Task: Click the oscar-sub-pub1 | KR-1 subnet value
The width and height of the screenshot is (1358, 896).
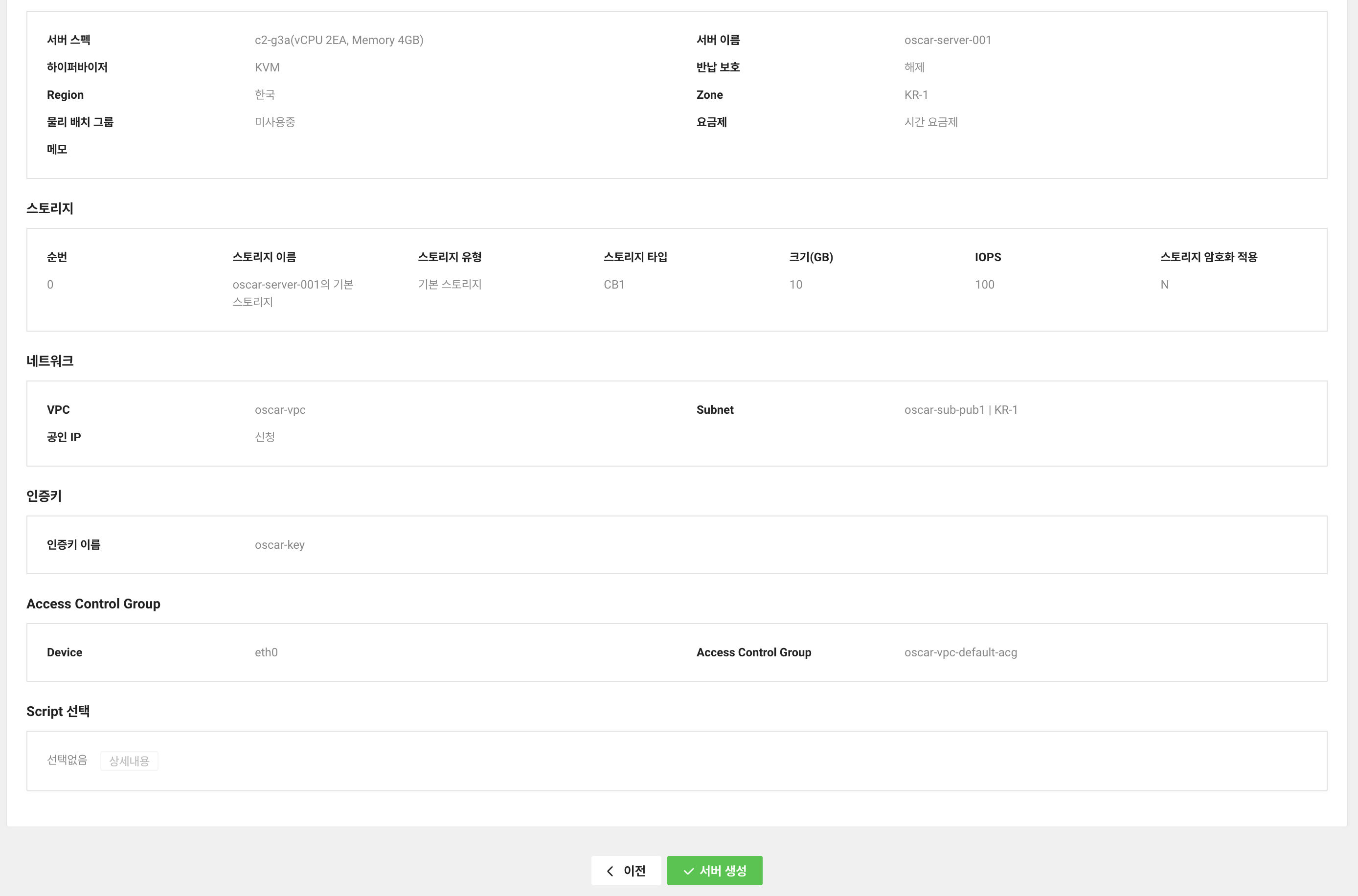Action: [960, 410]
